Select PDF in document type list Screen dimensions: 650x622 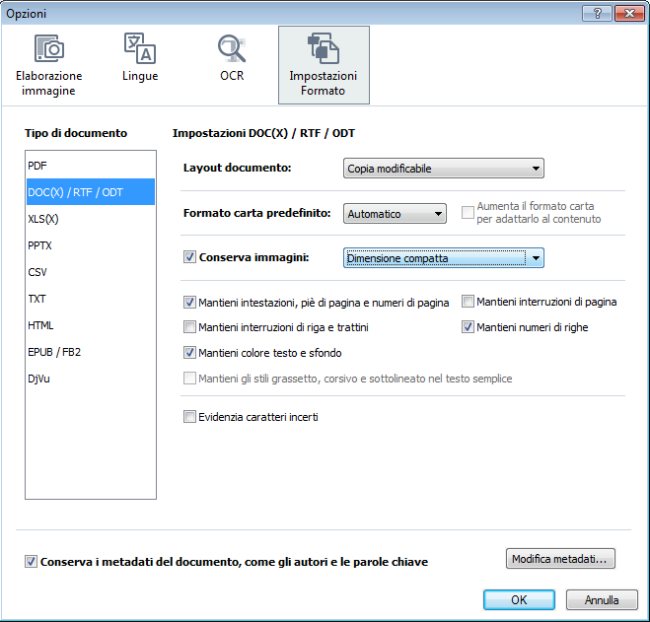point(38,165)
